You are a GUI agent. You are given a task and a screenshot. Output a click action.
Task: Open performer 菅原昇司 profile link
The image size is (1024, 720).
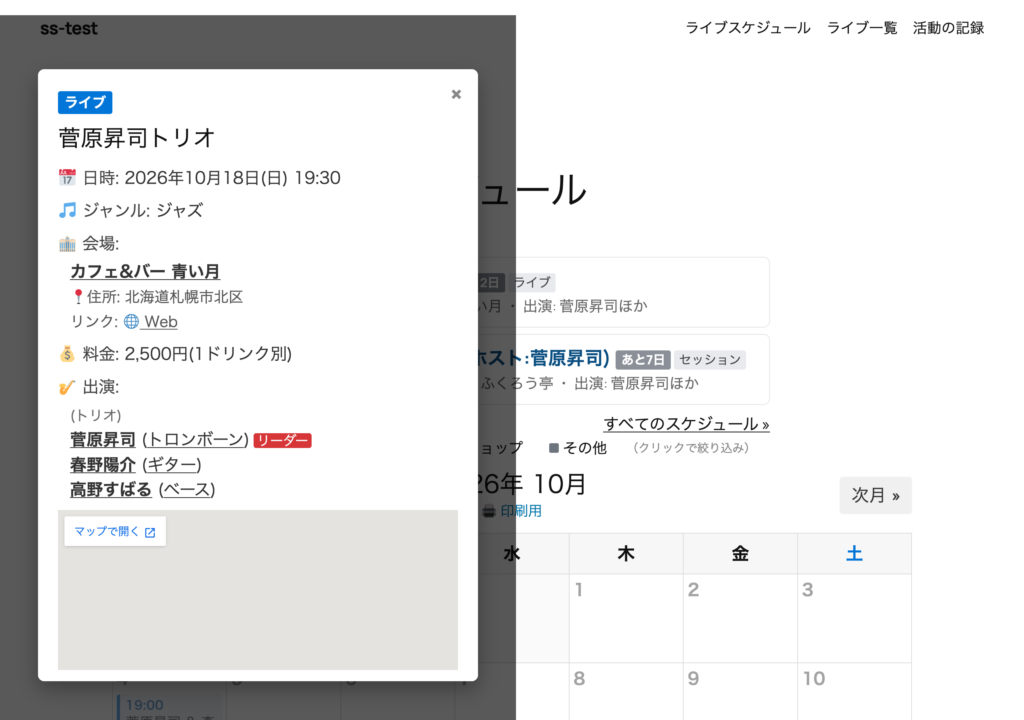(x=103, y=440)
